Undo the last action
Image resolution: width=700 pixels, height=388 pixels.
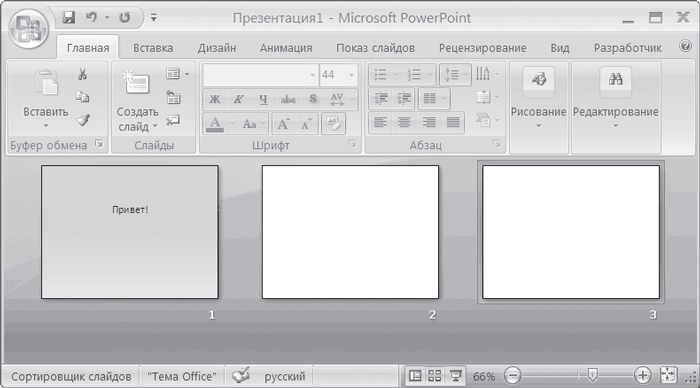tap(92, 18)
